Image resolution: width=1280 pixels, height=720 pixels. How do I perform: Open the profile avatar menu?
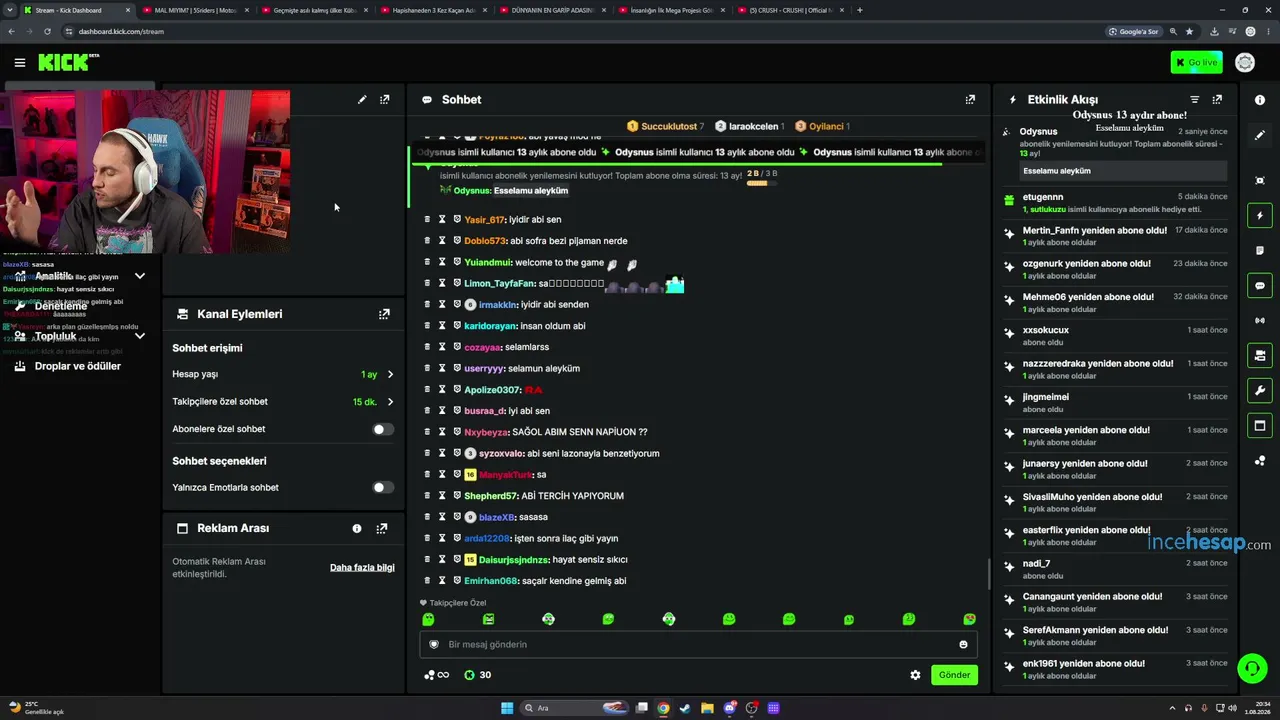click(x=1245, y=63)
